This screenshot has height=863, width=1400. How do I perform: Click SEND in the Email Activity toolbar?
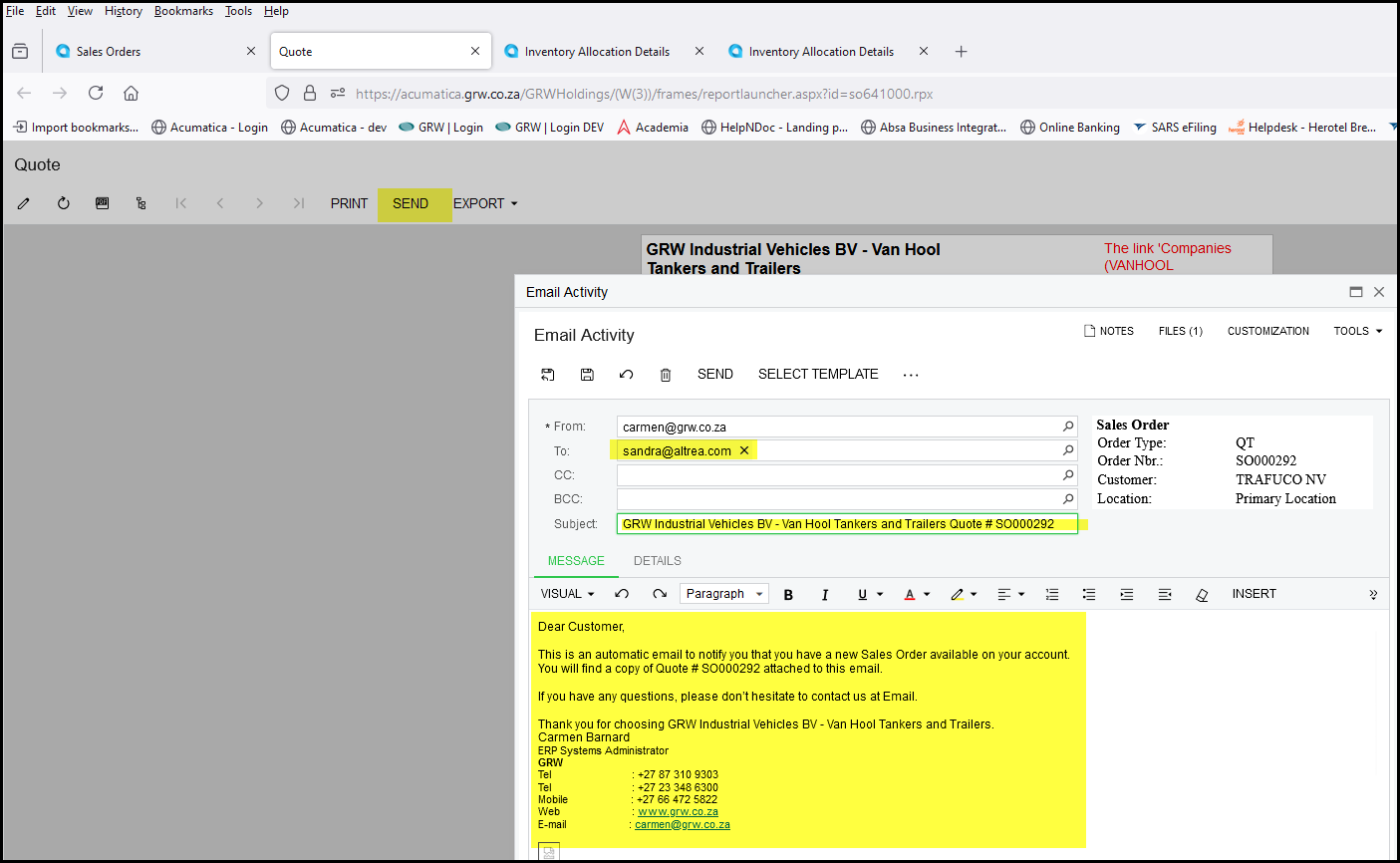[714, 375]
